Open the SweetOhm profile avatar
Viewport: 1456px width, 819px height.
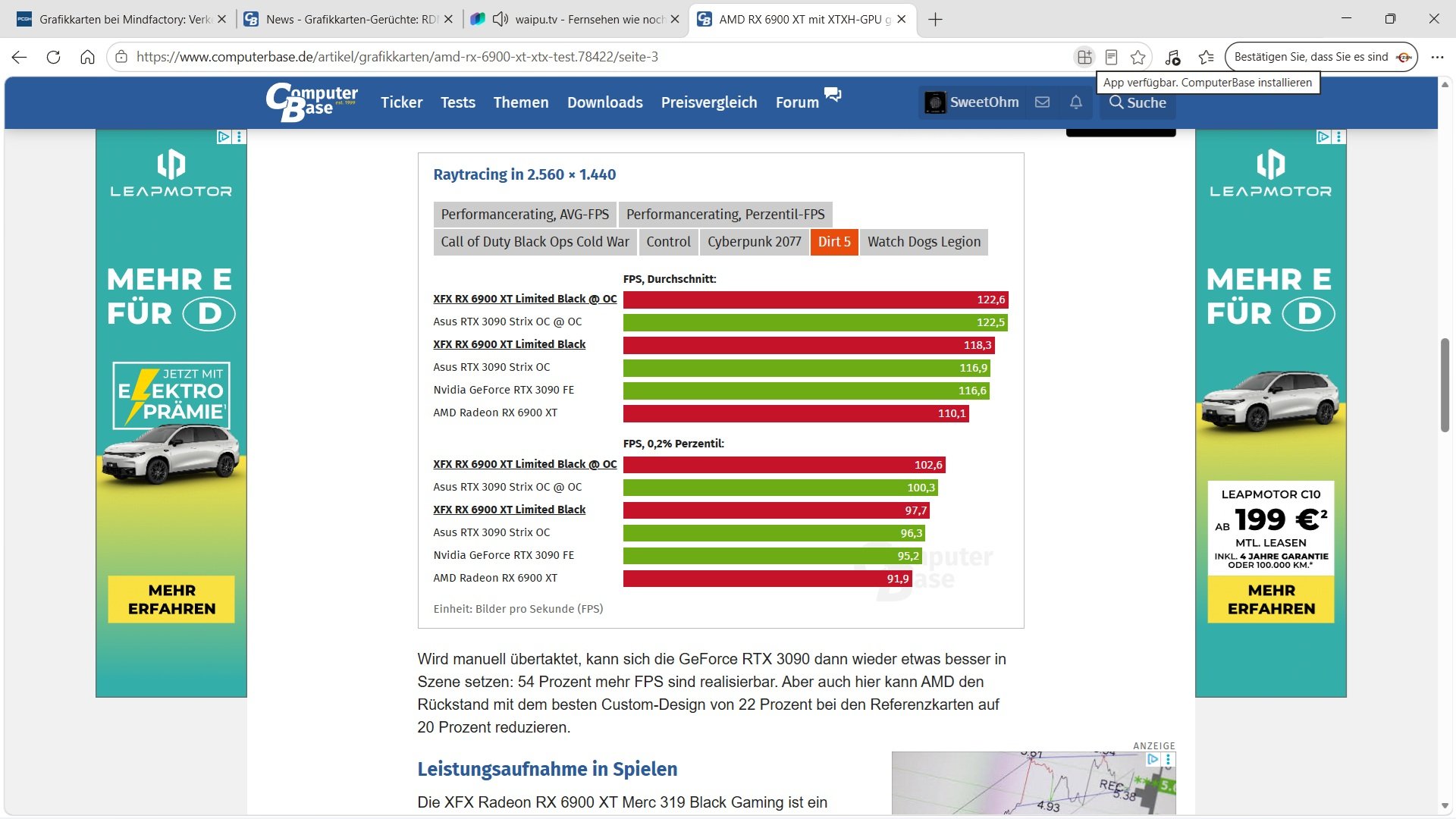[935, 102]
